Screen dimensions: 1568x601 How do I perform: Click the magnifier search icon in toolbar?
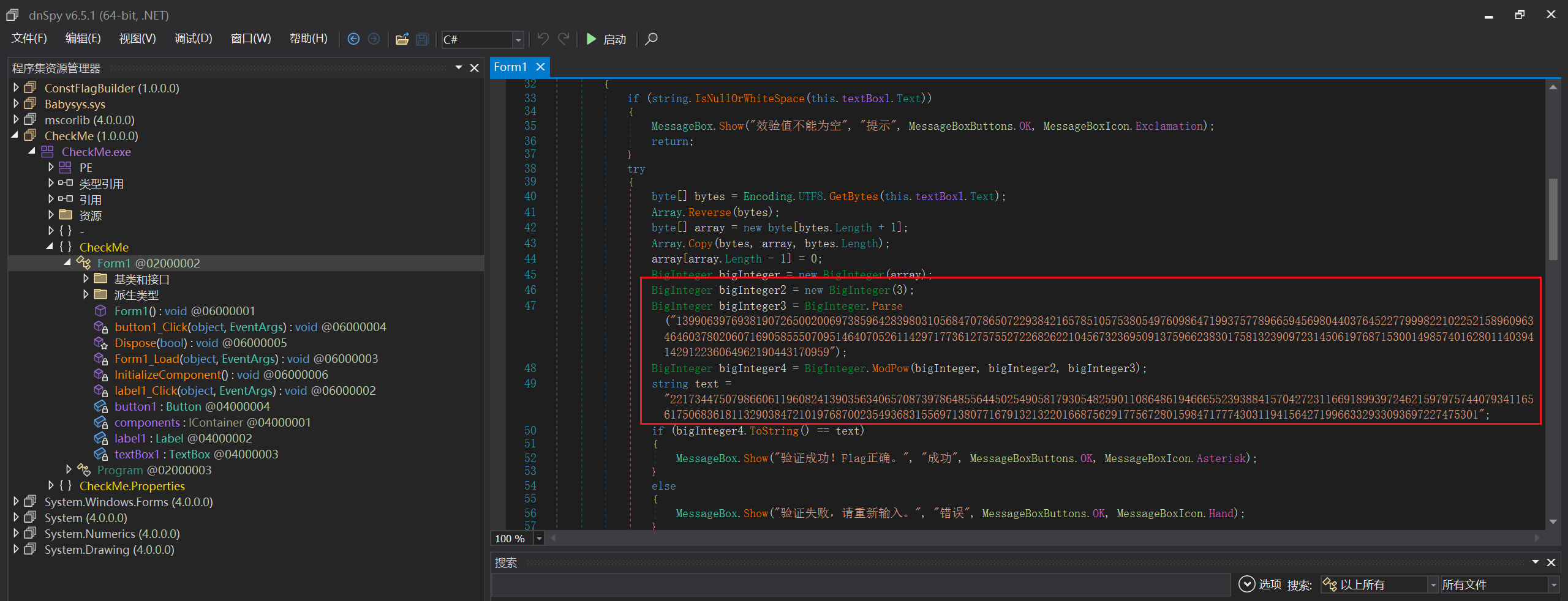[651, 39]
